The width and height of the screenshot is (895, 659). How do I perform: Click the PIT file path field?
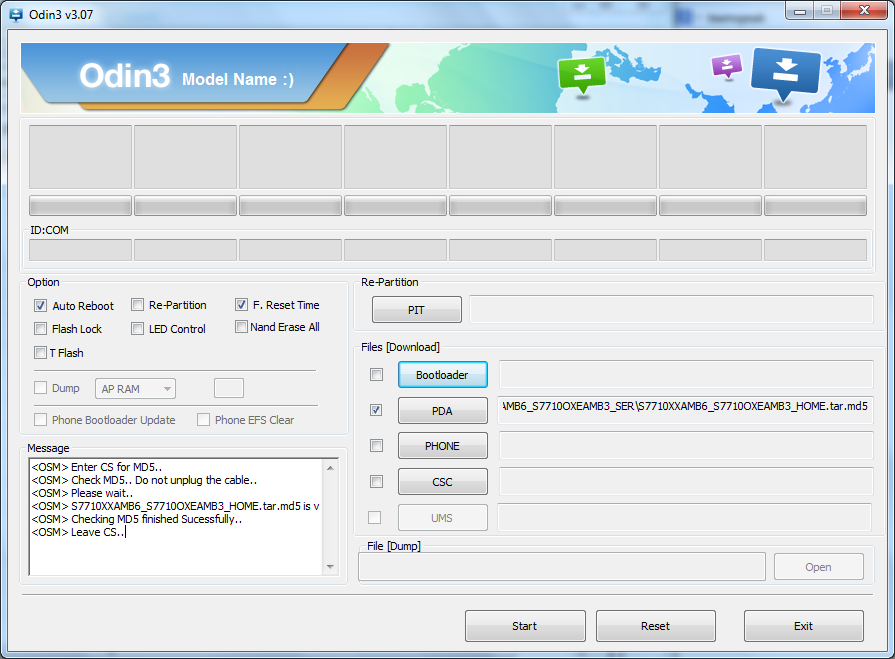pos(671,309)
